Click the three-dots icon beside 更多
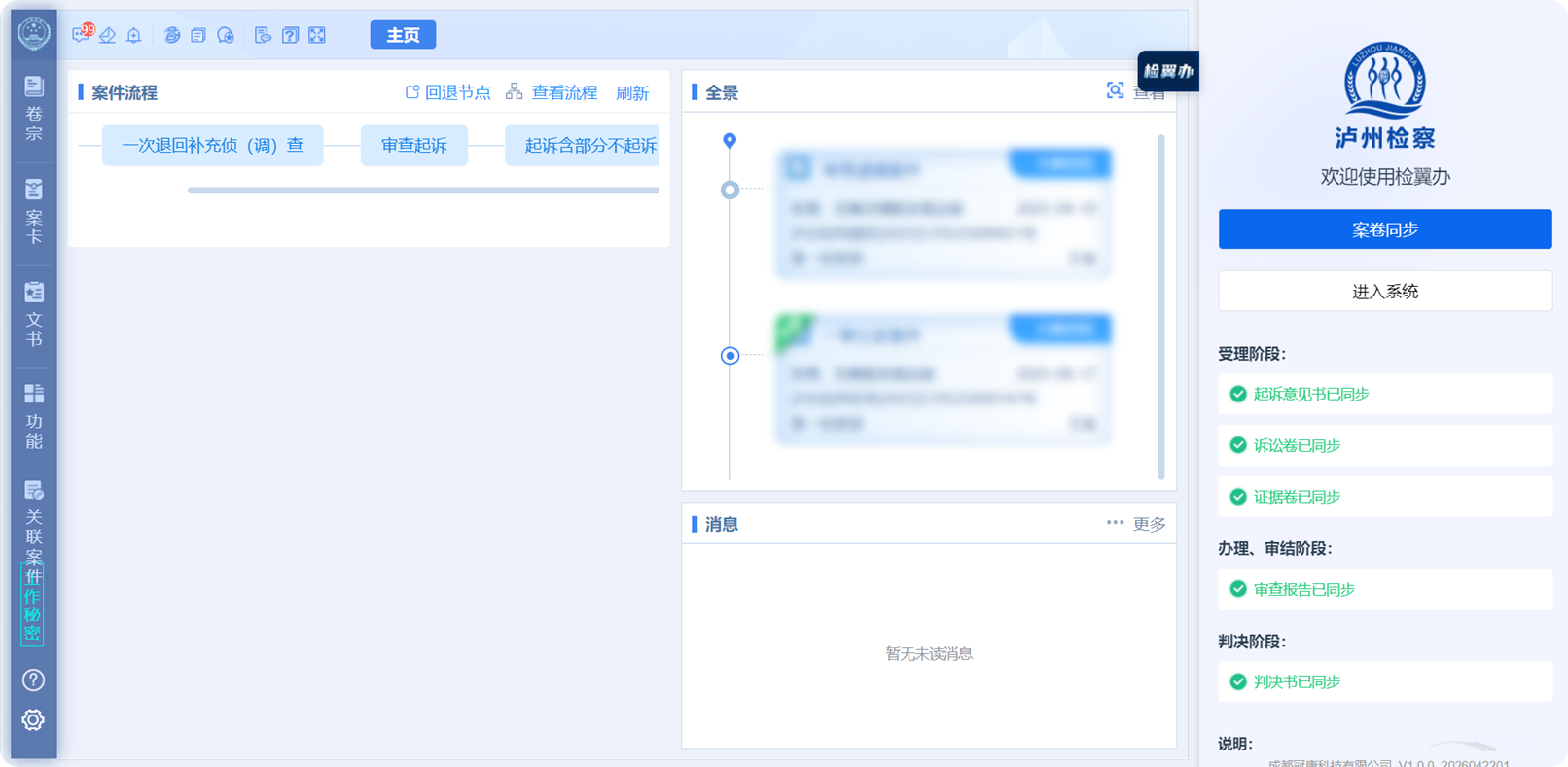The image size is (1568, 767). (1115, 523)
